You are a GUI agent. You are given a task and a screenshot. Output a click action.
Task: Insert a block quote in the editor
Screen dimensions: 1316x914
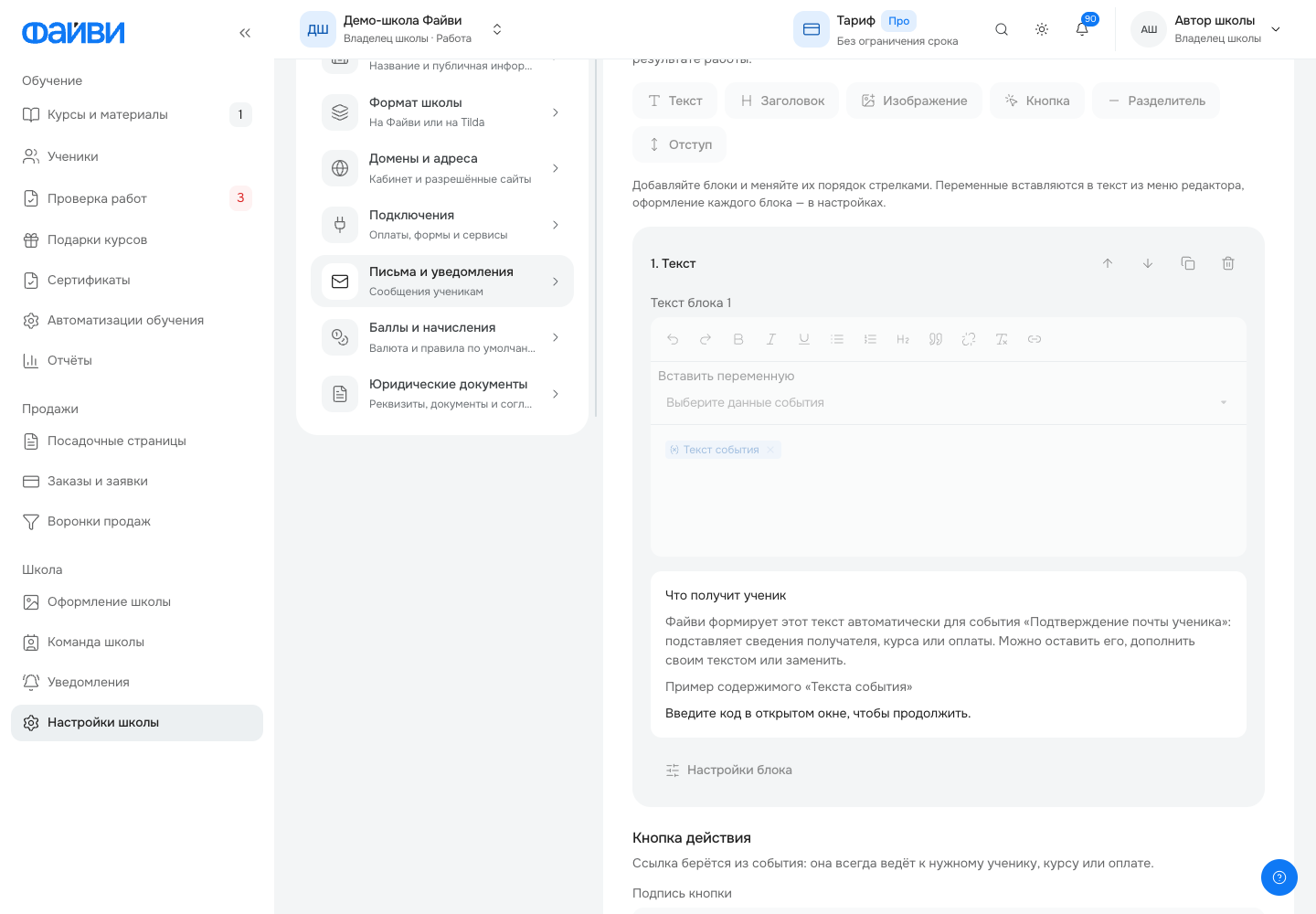936,339
